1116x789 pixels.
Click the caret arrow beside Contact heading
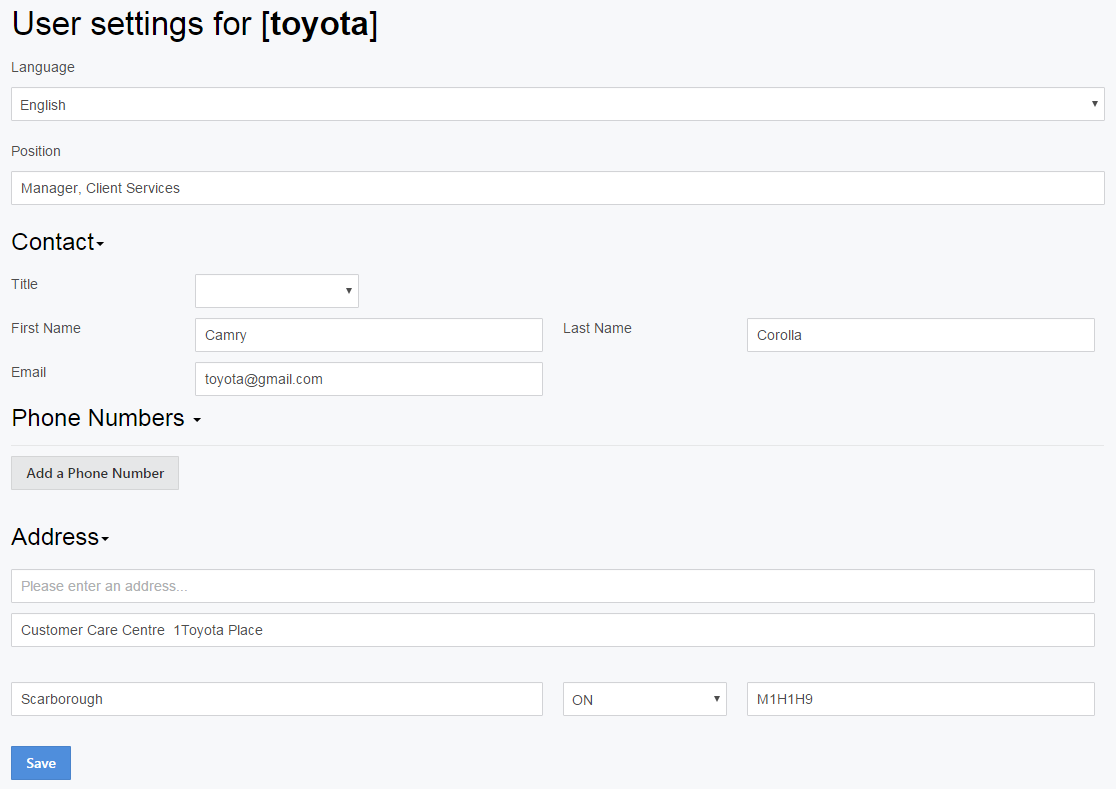click(100, 245)
